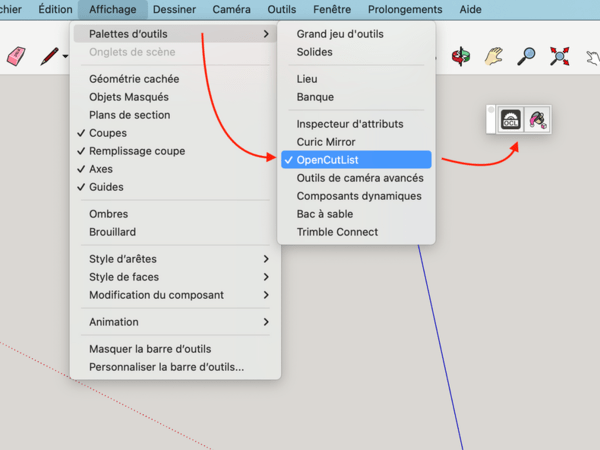600x450 pixels.
Task: Disable the Guides option
Action: point(106,187)
